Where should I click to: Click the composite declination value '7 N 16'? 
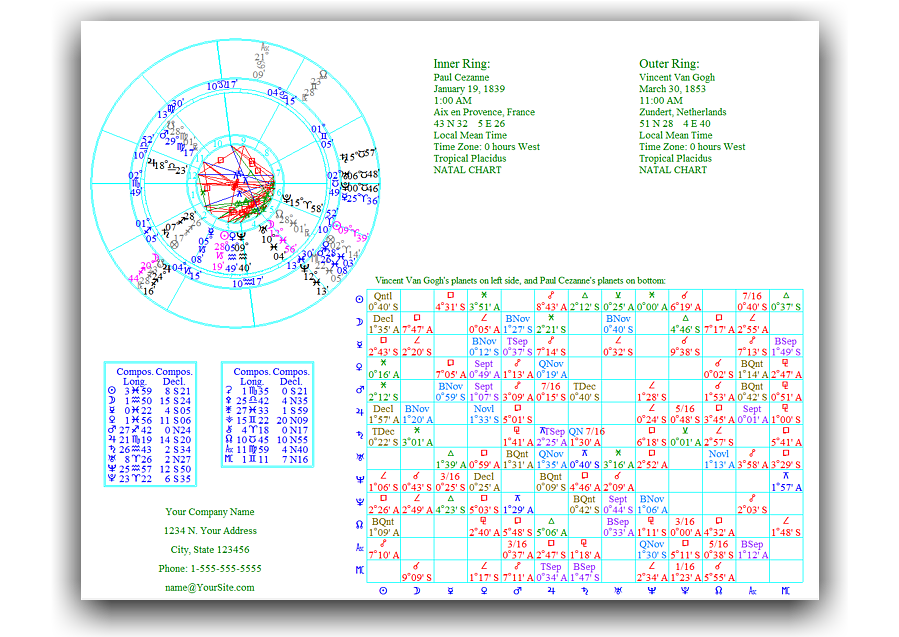pyautogui.click(x=295, y=460)
